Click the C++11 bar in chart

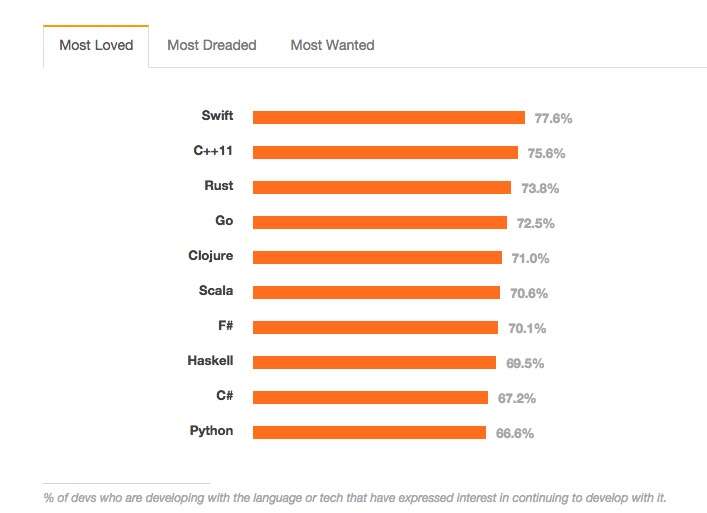385,152
